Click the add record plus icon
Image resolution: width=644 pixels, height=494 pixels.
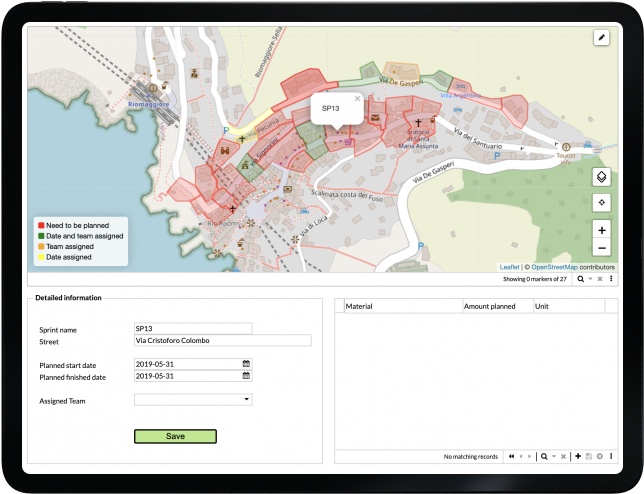578,456
